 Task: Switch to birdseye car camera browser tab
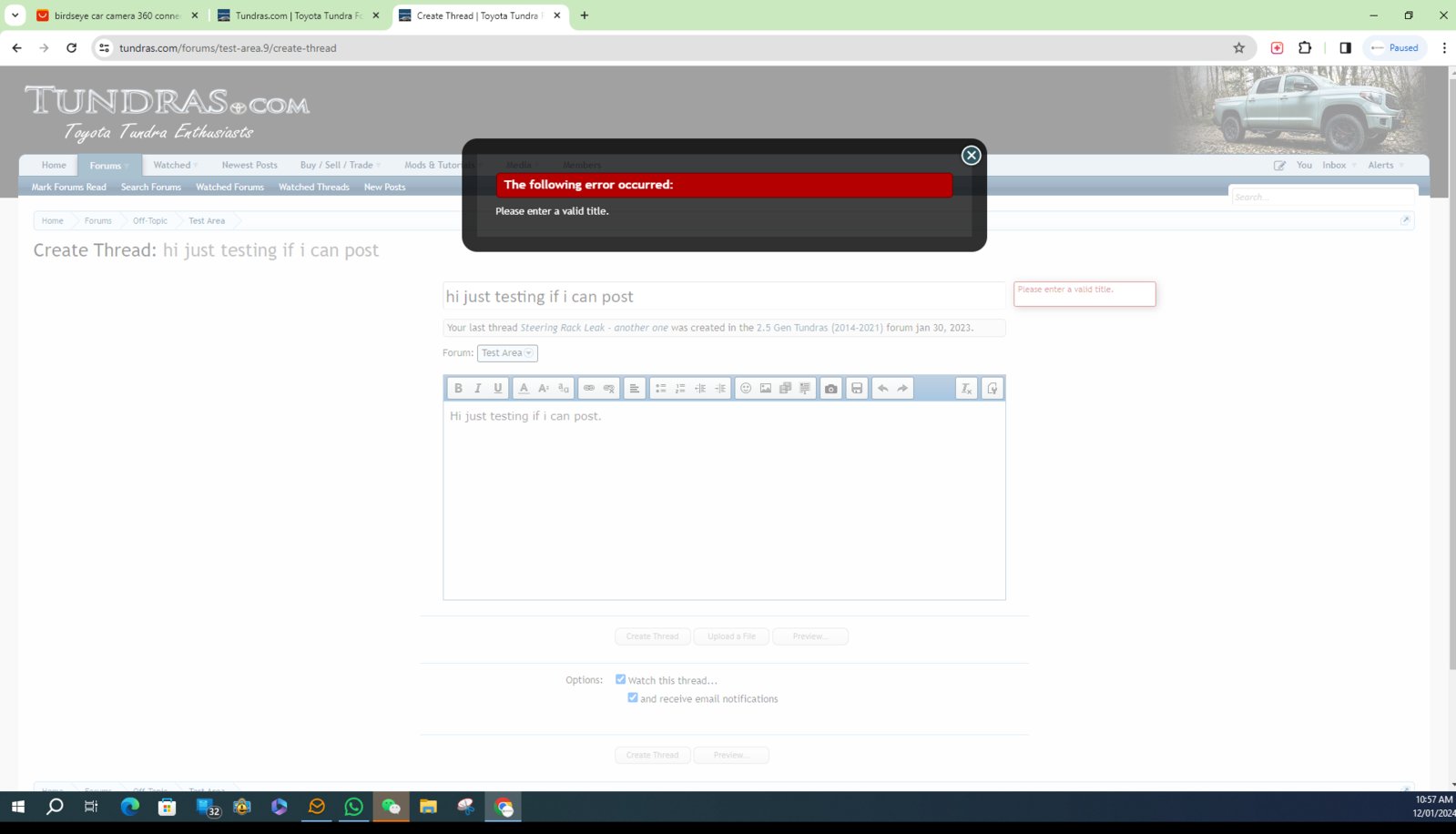pyautogui.click(x=117, y=15)
